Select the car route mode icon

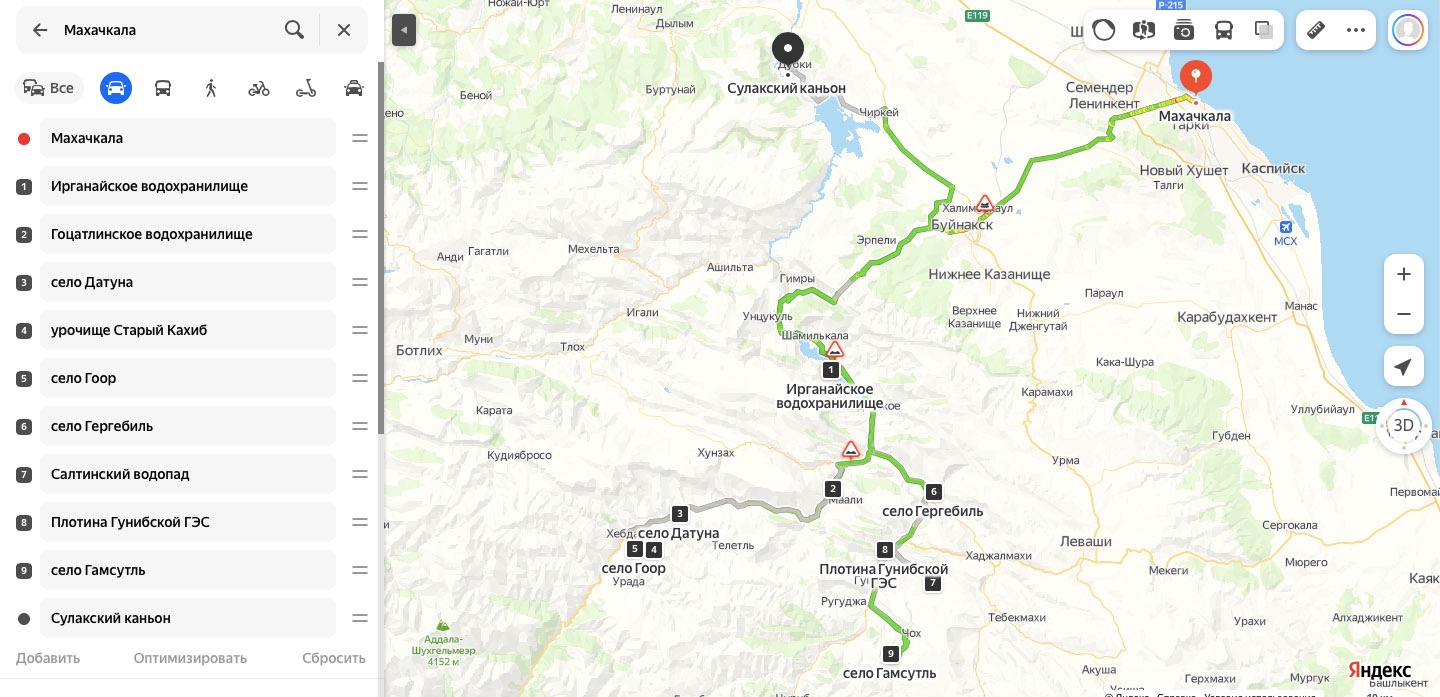[x=116, y=88]
